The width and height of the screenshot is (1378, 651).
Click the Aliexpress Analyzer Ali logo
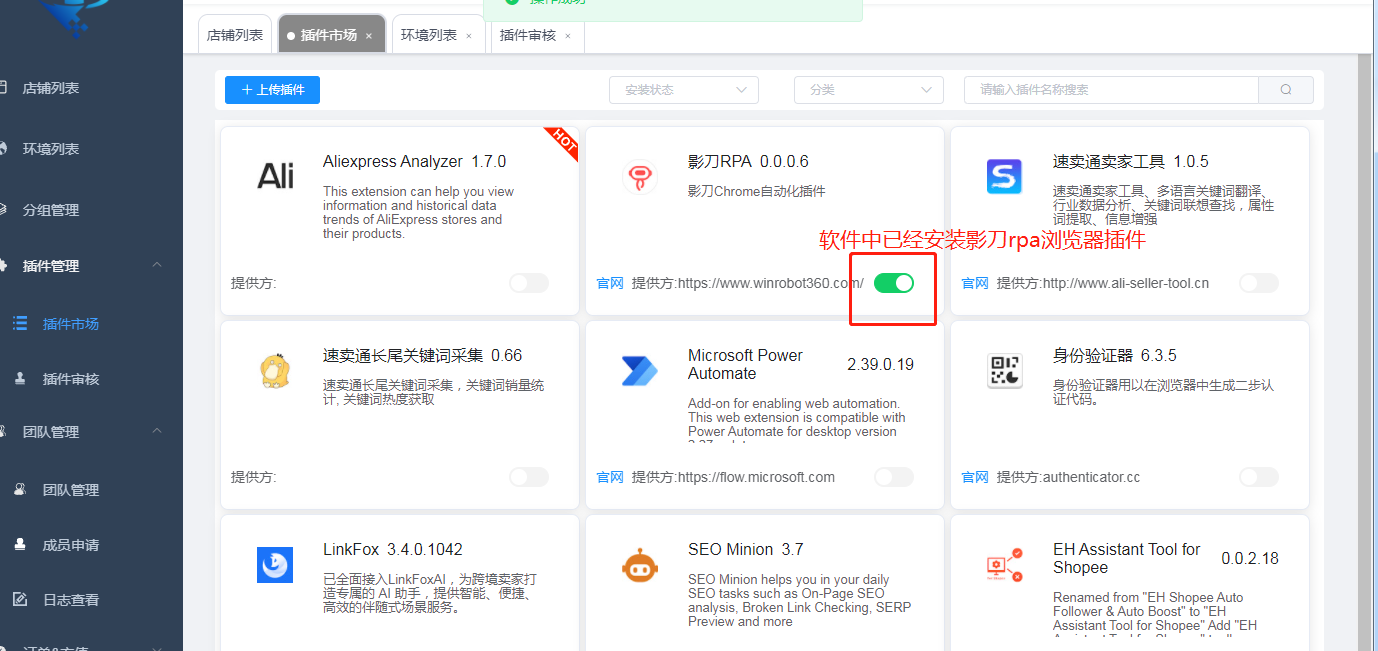[275, 177]
